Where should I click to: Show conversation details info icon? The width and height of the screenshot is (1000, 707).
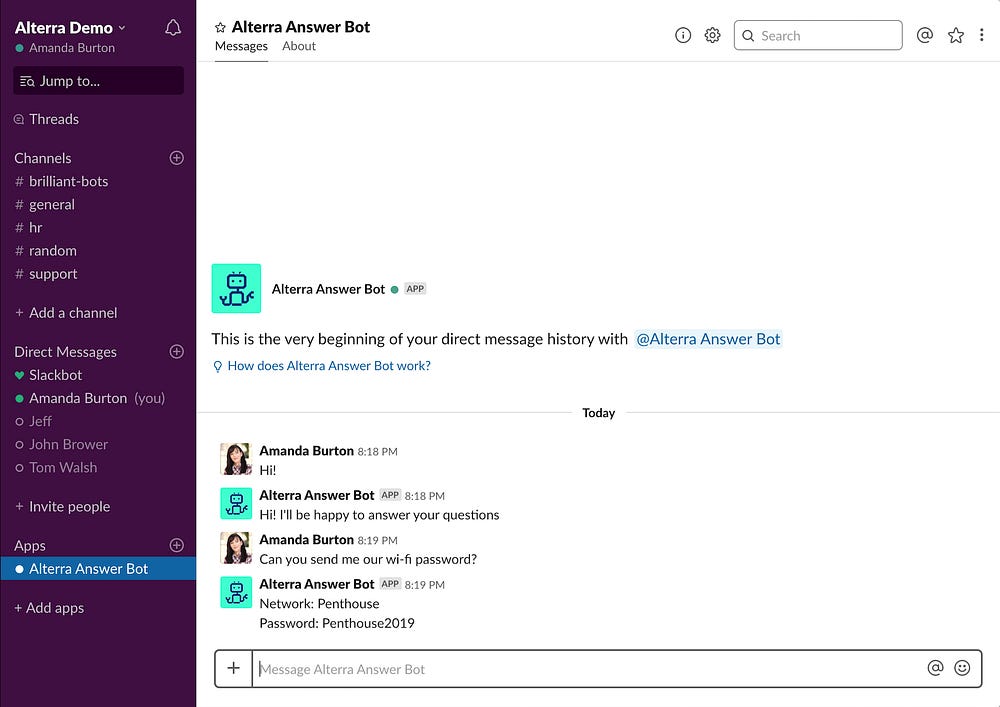(682, 35)
